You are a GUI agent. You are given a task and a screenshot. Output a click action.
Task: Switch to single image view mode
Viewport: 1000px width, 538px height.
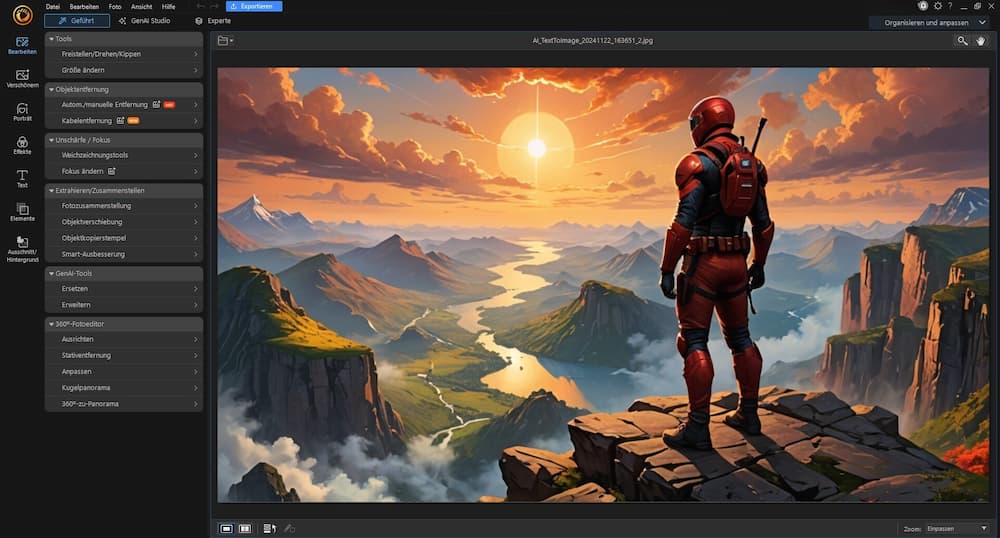tap(226, 528)
